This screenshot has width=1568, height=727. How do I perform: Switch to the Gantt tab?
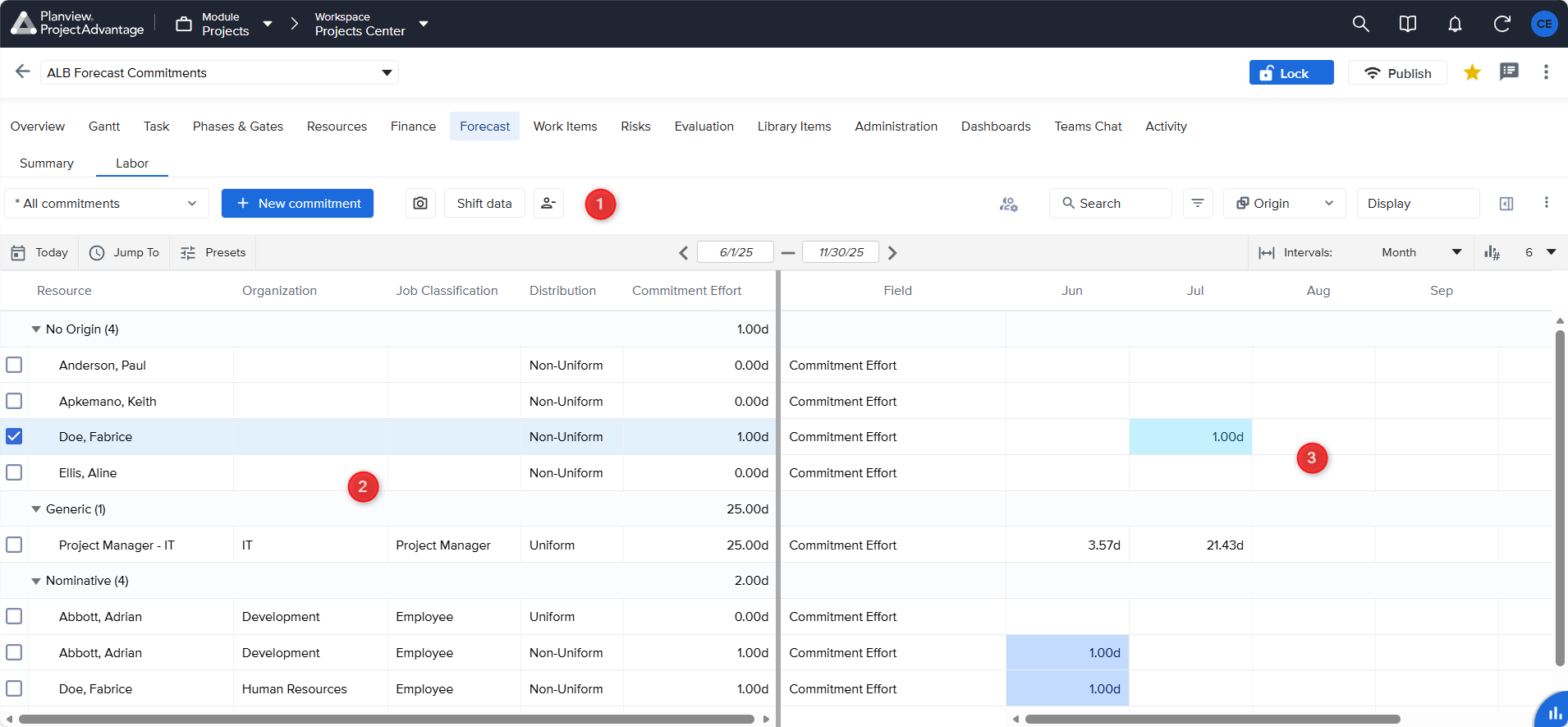click(104, 127)
